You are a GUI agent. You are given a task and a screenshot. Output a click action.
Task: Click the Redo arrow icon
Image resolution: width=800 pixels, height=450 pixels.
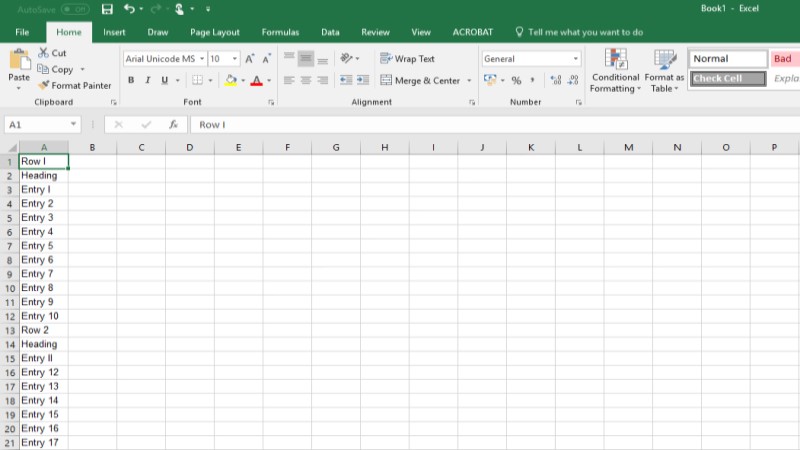(156, 9)
